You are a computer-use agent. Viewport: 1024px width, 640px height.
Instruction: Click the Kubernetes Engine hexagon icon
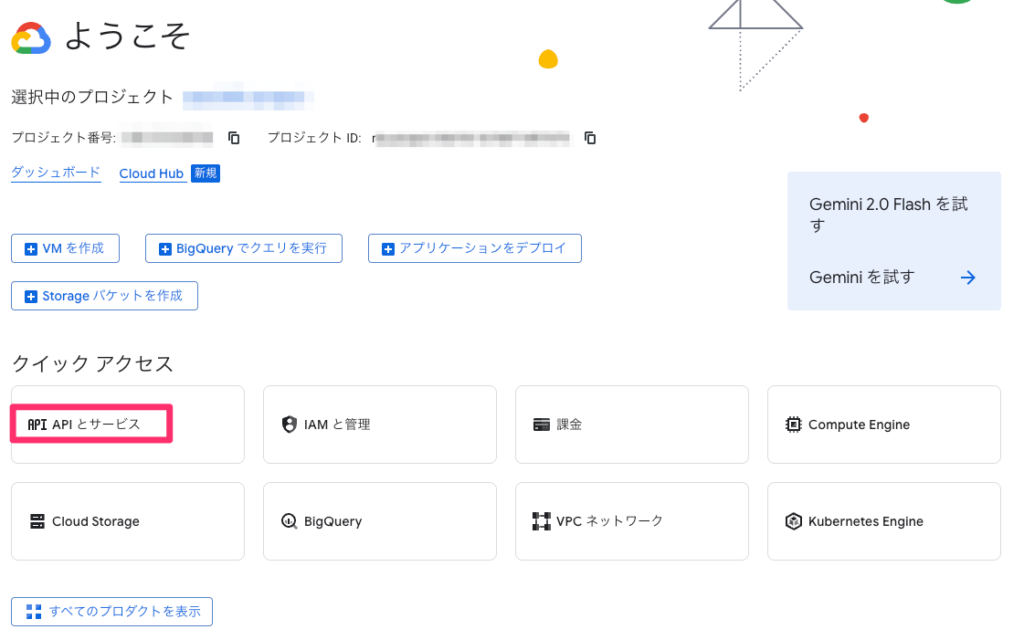coord(793,521)
